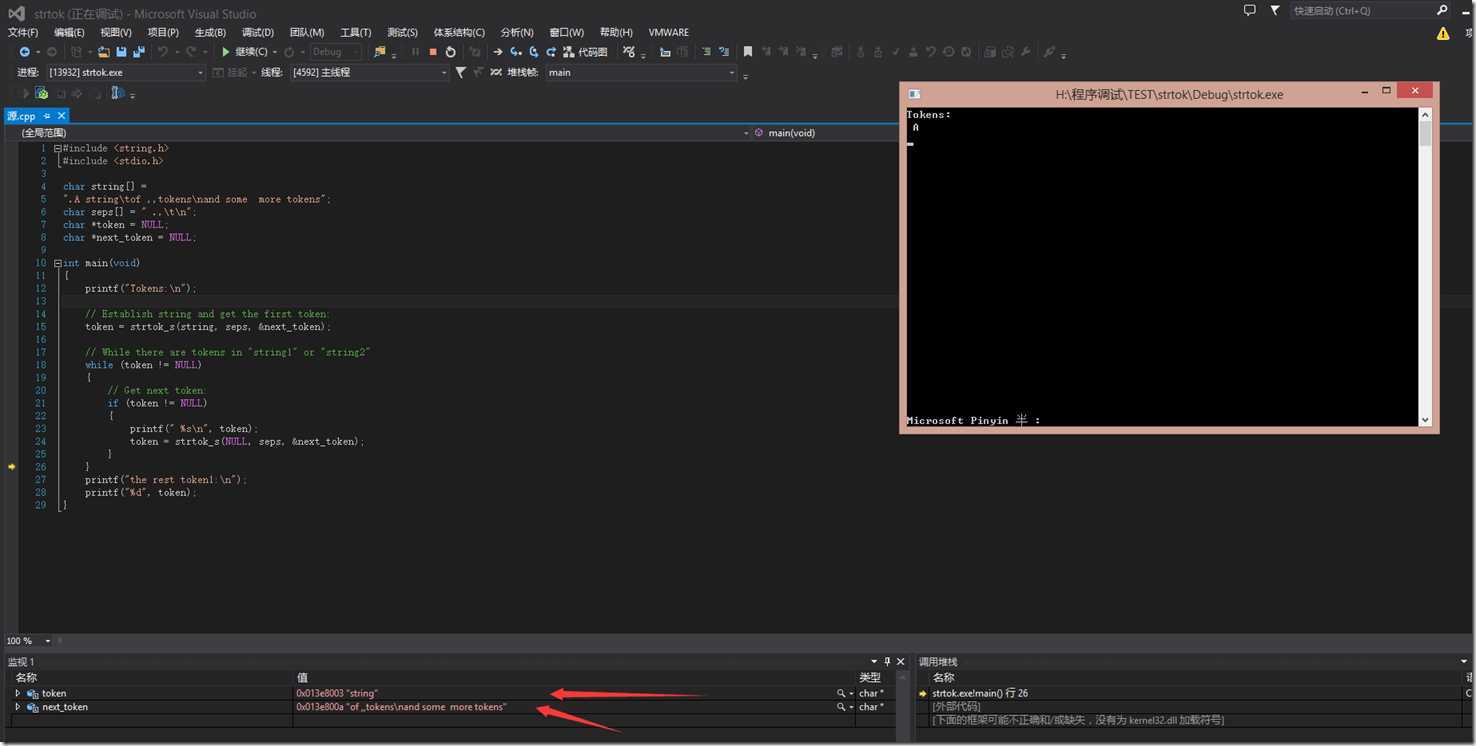Open the process dropdown showing strtok.exe
The image size is (1476, 746).
click(x=125, y=72)
